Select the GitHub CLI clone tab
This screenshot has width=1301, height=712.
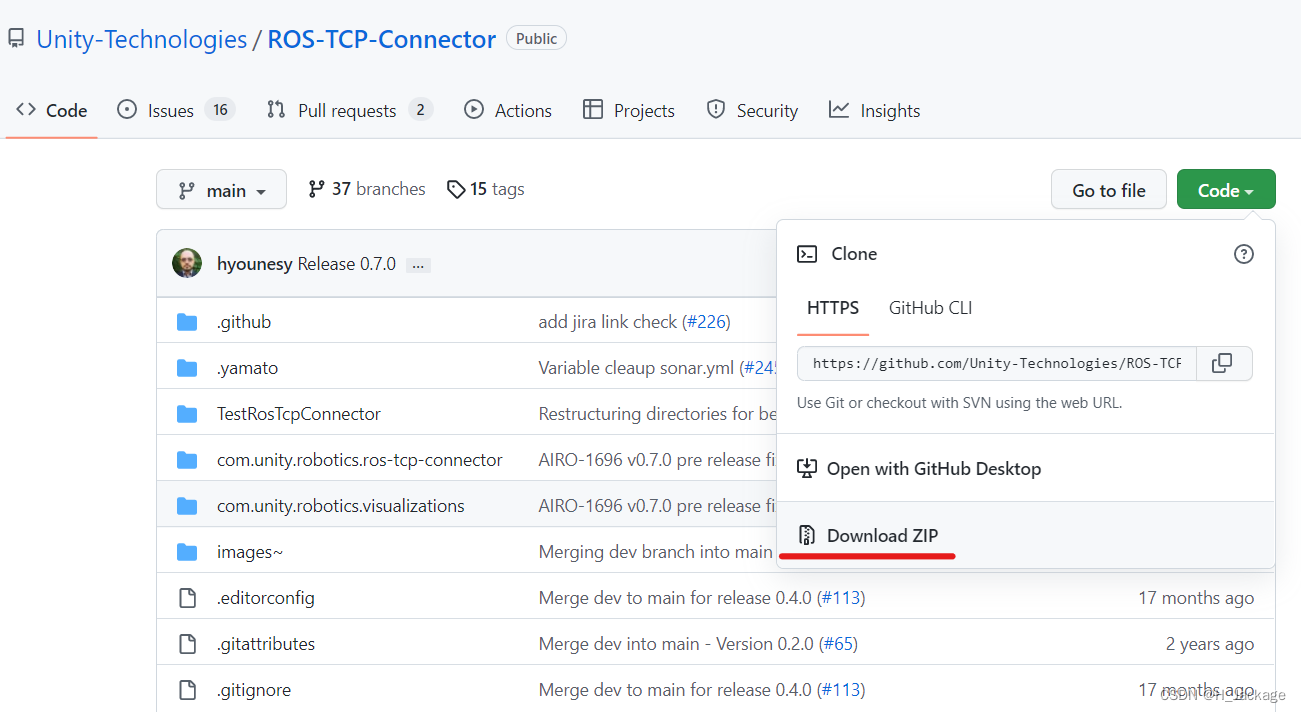click(x=930, y=308)
